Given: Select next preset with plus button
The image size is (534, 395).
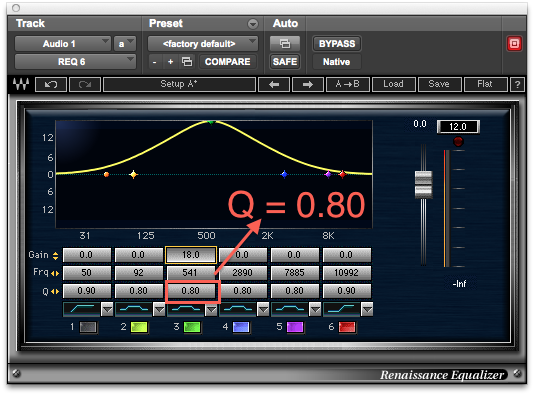Looking at the screenshot, I should coord(170,62).
